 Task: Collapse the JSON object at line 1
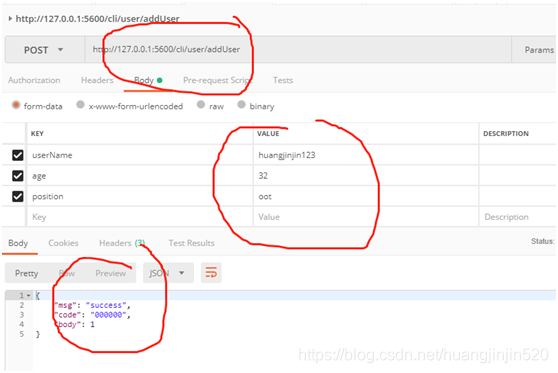point(28,295)
